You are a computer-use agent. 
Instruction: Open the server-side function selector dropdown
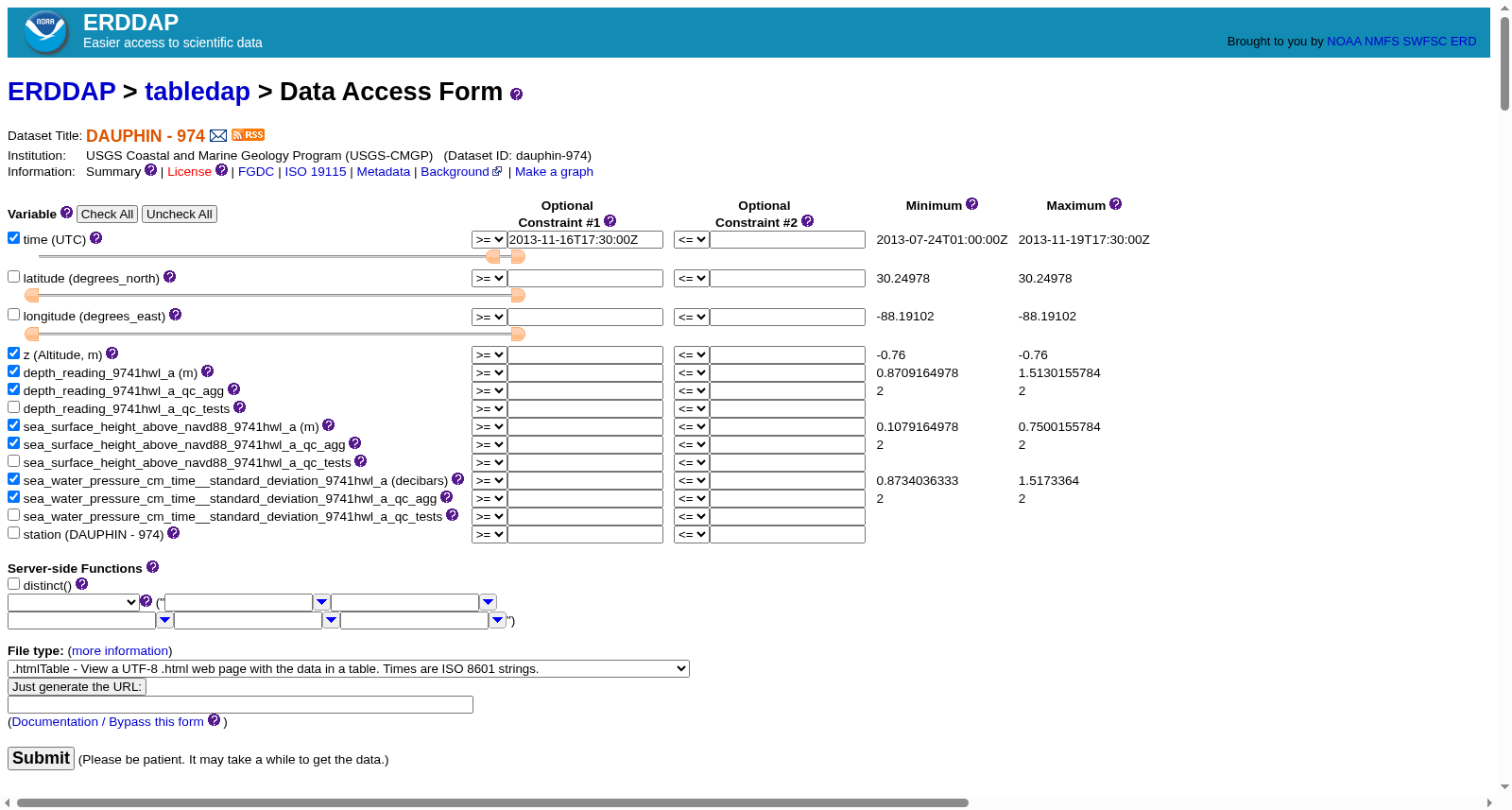(74, 603)
